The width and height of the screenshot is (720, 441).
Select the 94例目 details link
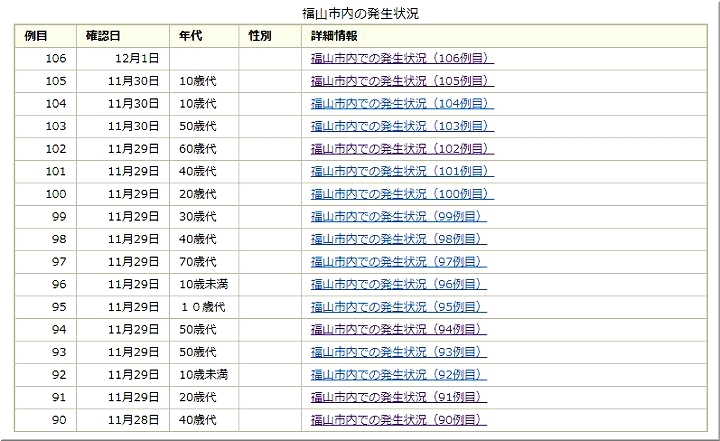398,329
